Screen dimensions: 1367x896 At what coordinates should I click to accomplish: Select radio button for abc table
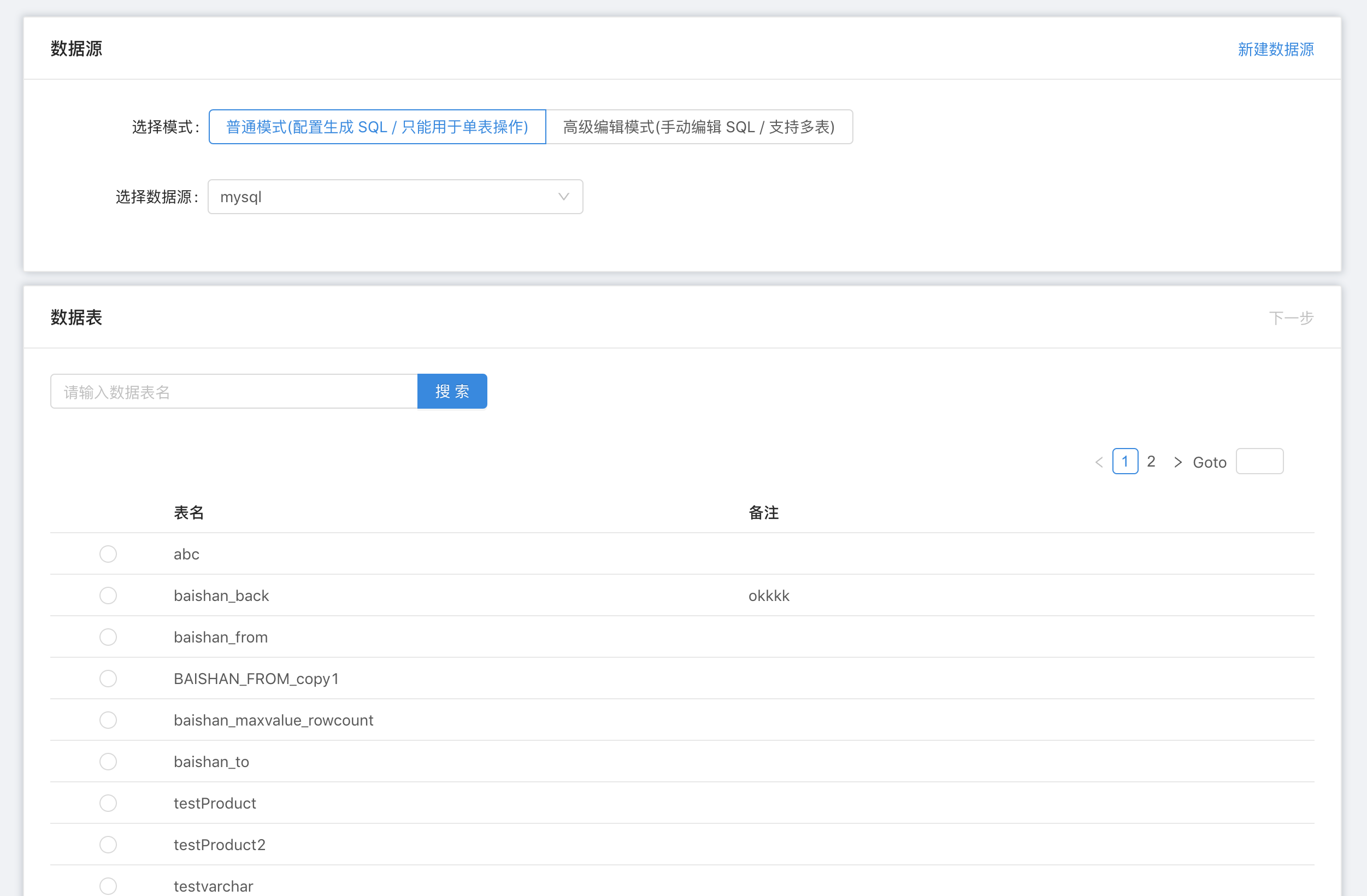coord(108,553)
